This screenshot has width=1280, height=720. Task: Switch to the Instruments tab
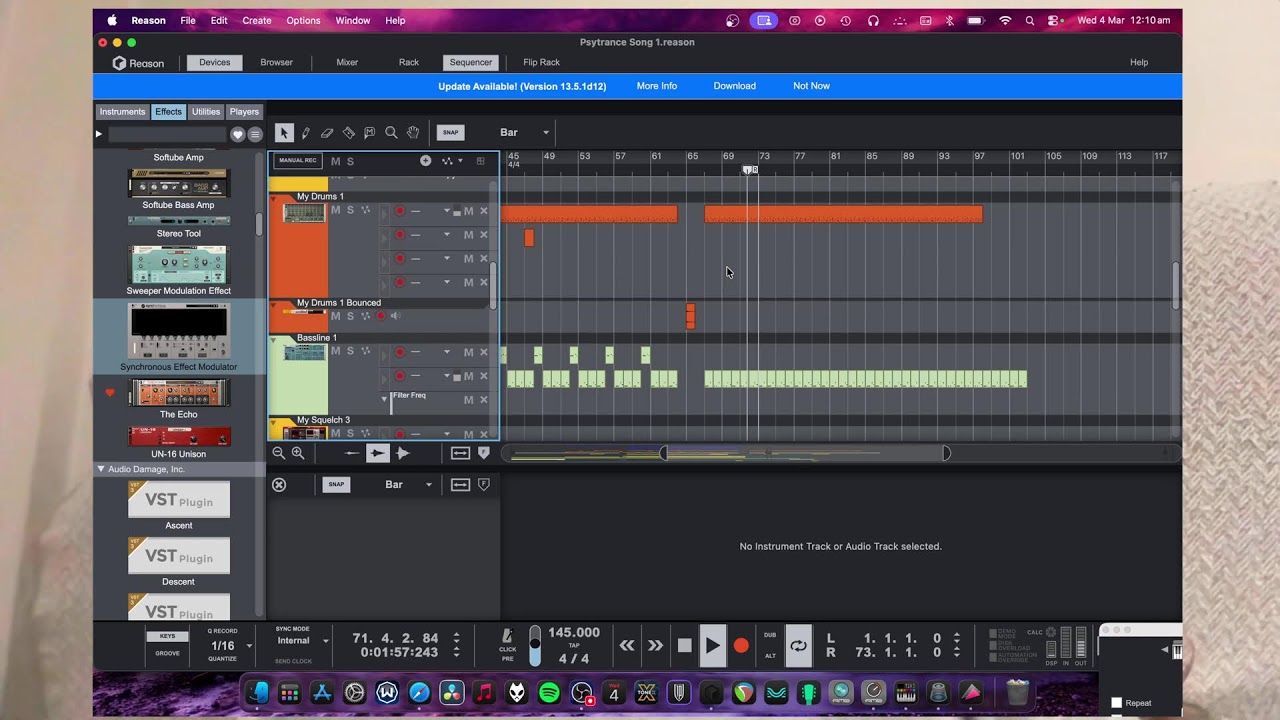122,112
